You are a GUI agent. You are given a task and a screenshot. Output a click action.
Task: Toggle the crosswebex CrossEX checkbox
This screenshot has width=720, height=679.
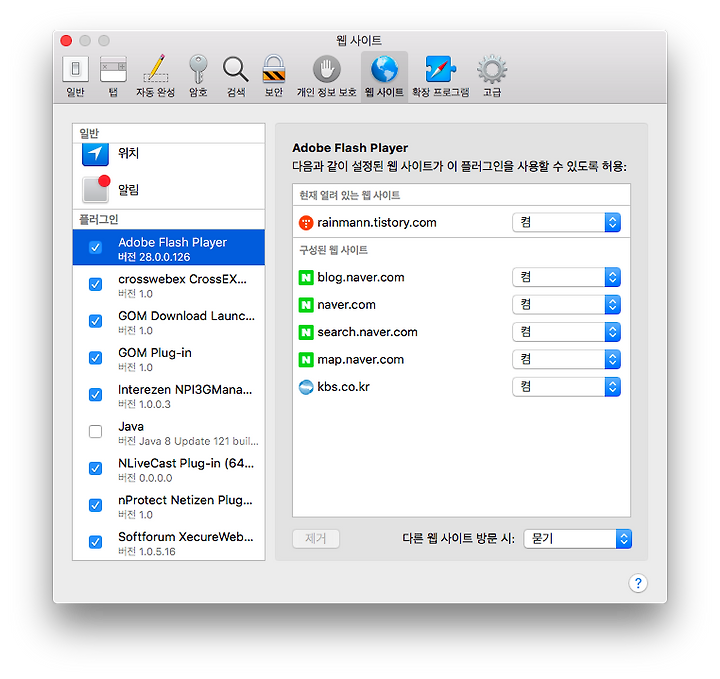point(96,284)
